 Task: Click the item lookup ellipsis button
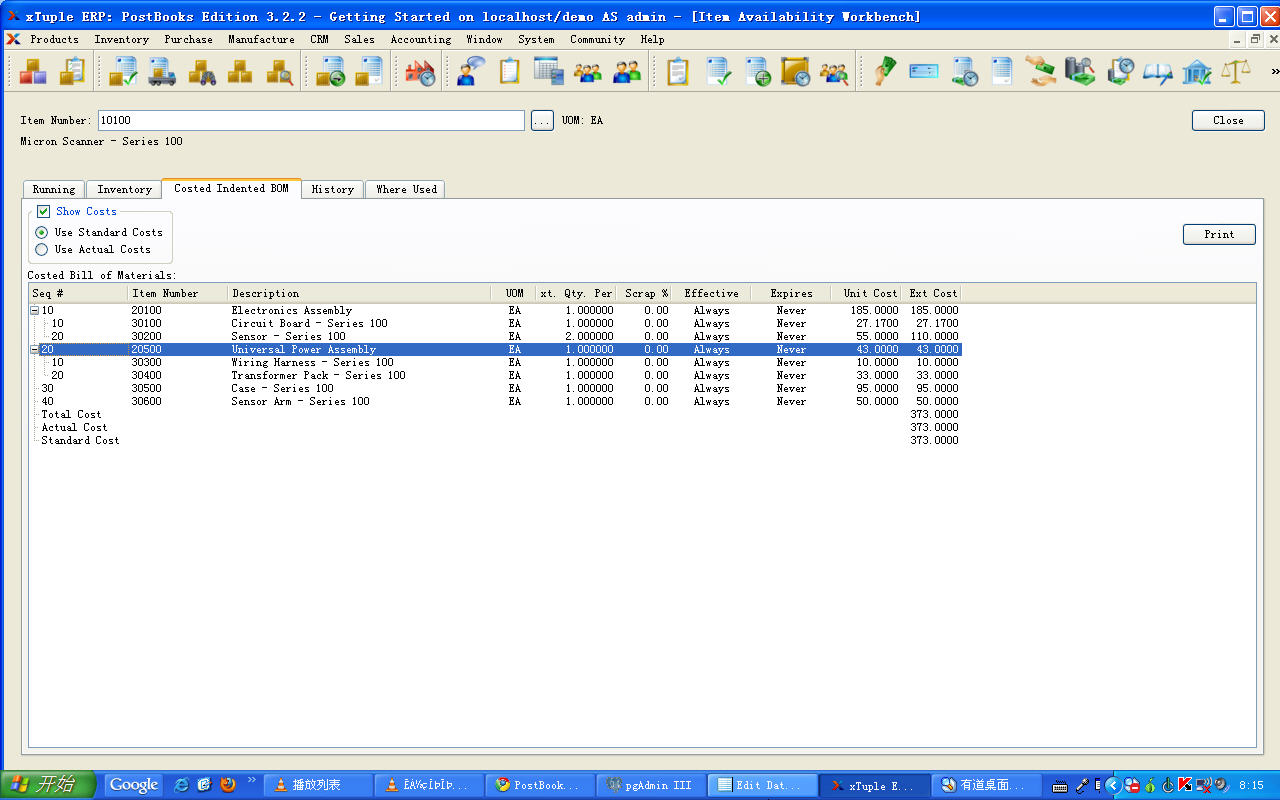point(542,121)
